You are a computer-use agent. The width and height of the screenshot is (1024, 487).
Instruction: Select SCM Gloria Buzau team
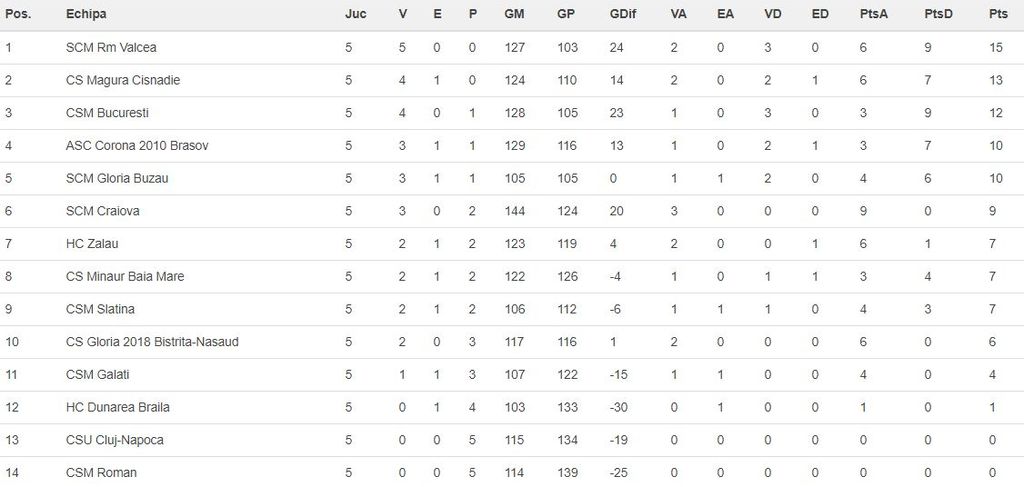[117, 179]
